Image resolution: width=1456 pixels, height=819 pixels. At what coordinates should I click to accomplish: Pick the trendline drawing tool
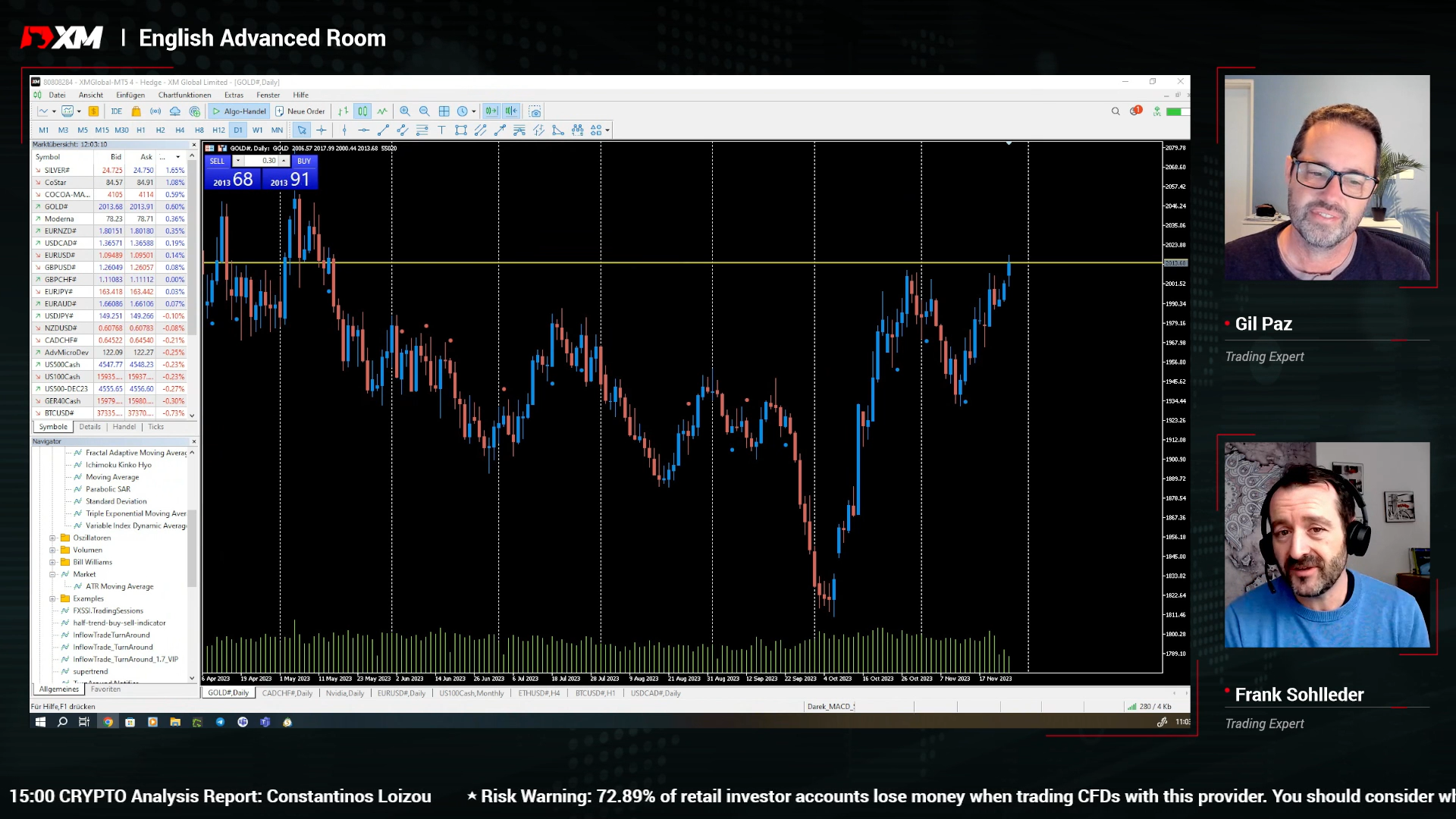(x=383, y=130)
